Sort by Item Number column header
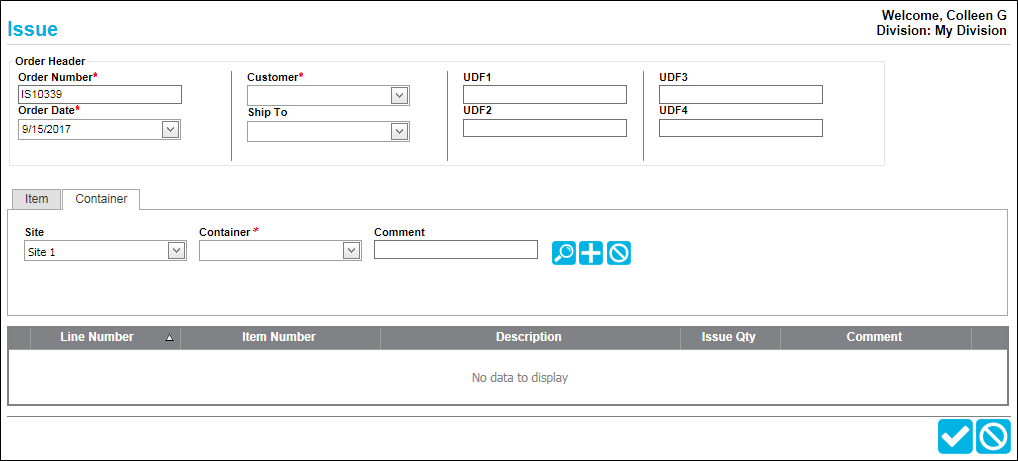 click(279, 337)
